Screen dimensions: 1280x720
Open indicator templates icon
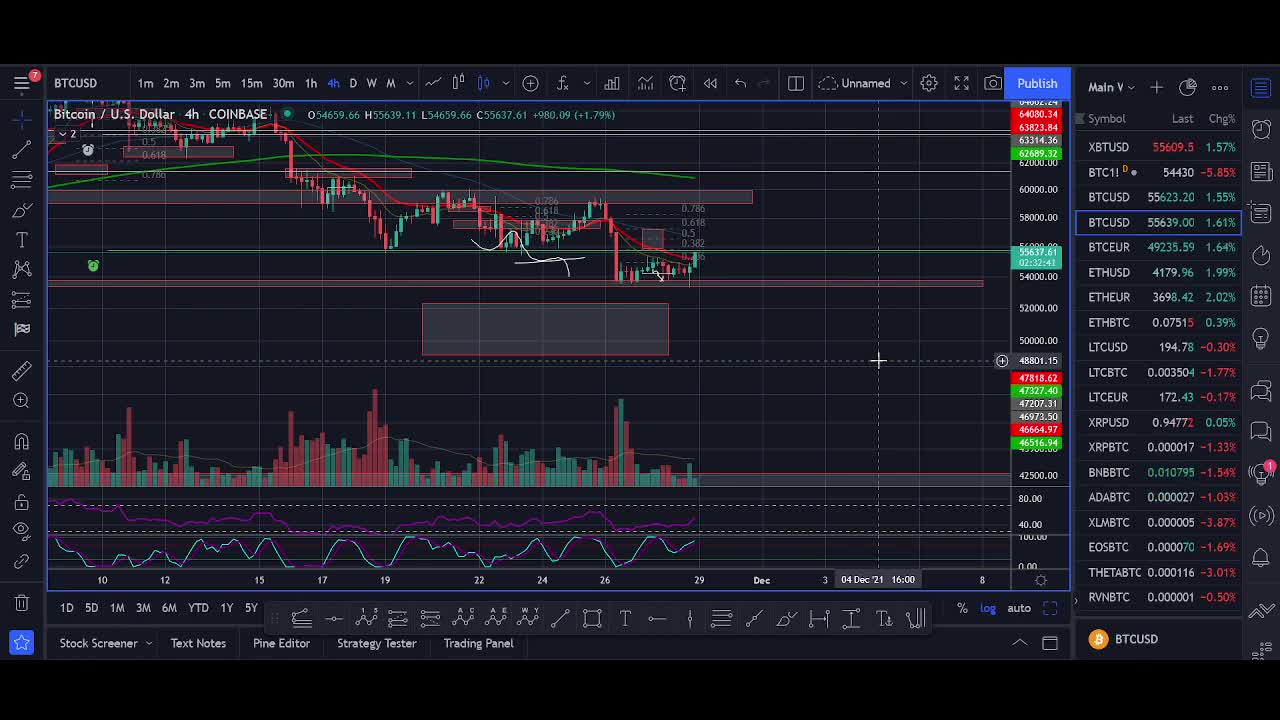click(645, 83)
